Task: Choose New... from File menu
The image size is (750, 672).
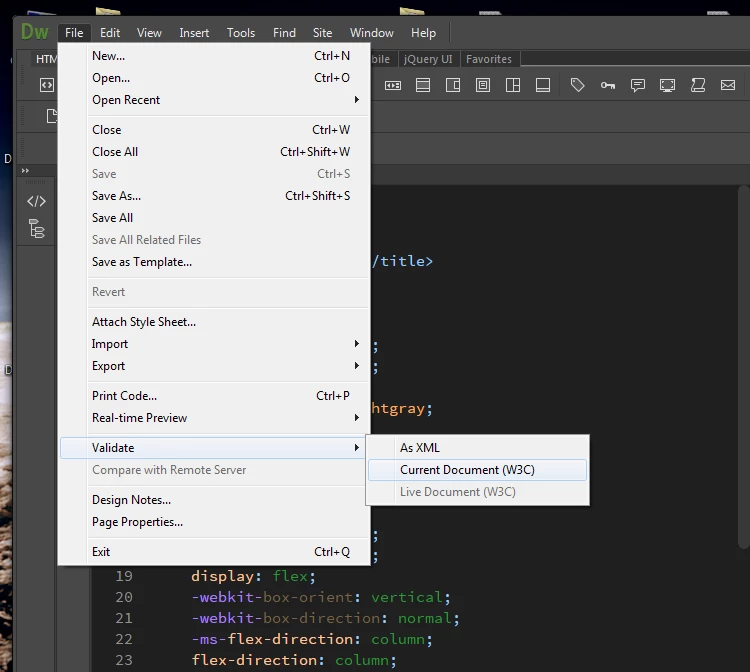Action: [x=214, y=55]
